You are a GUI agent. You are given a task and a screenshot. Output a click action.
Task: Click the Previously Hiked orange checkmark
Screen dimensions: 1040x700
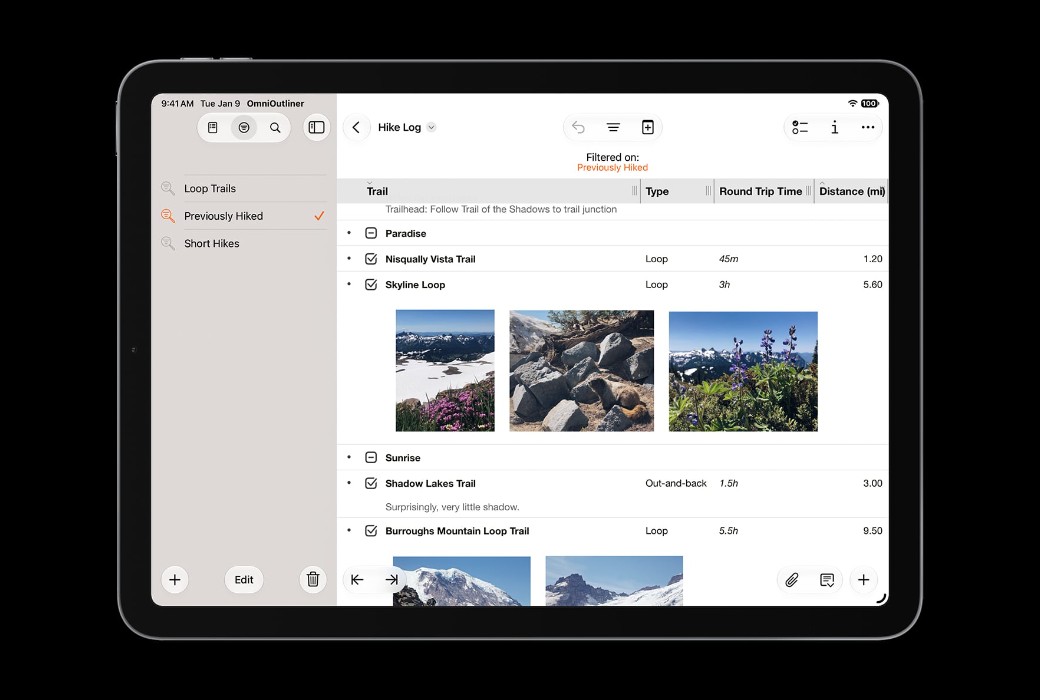(319, 216)
